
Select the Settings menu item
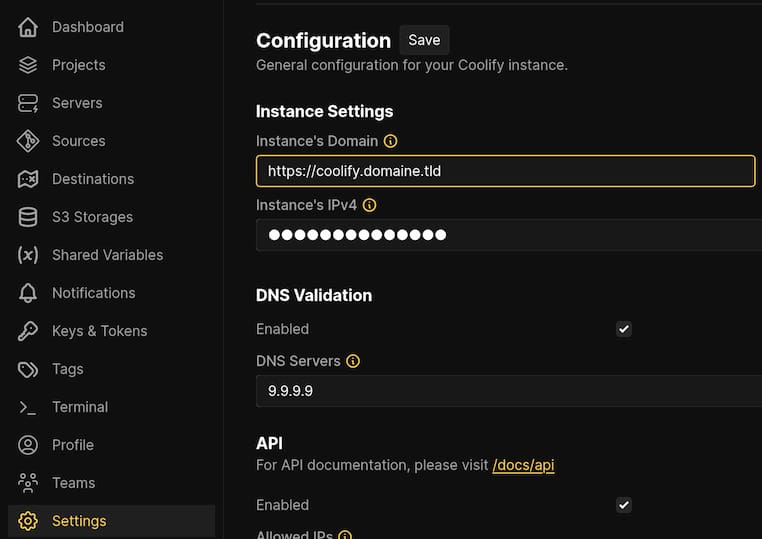112,521
